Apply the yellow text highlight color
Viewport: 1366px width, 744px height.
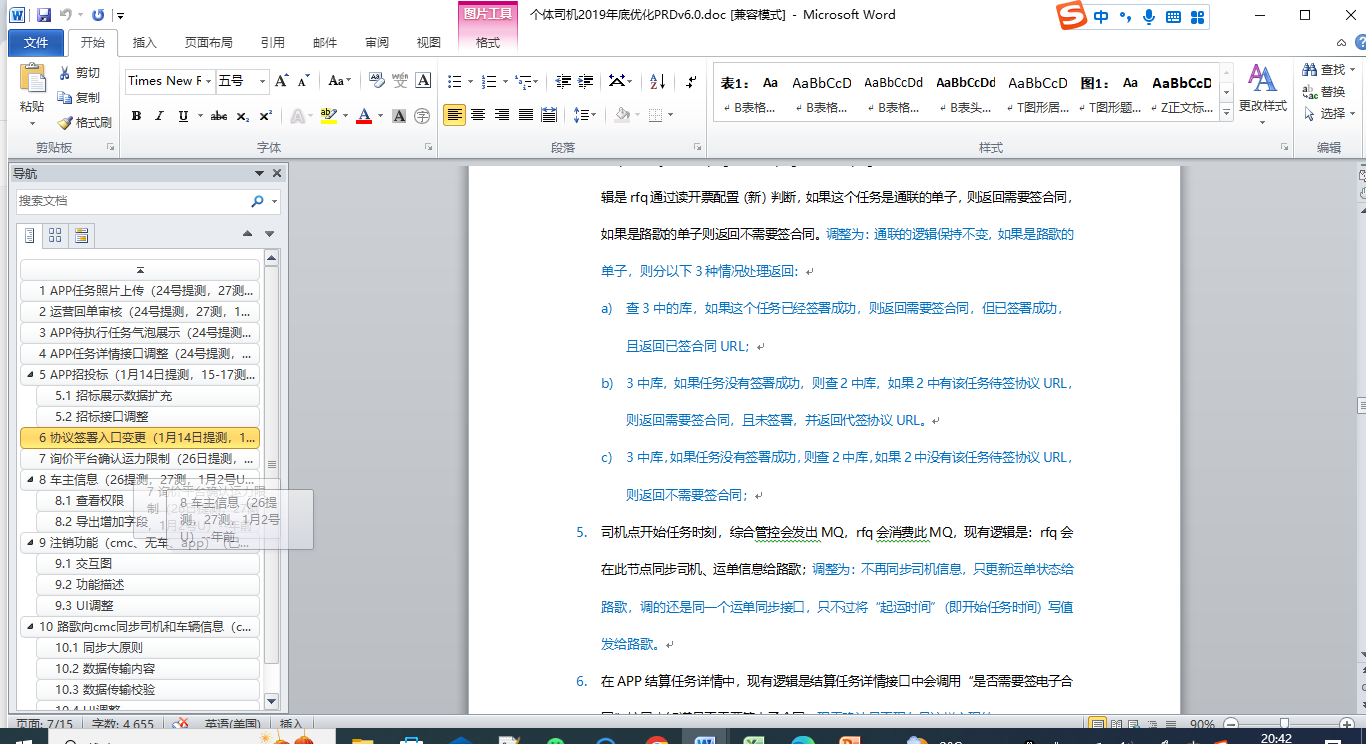point(326,116)
